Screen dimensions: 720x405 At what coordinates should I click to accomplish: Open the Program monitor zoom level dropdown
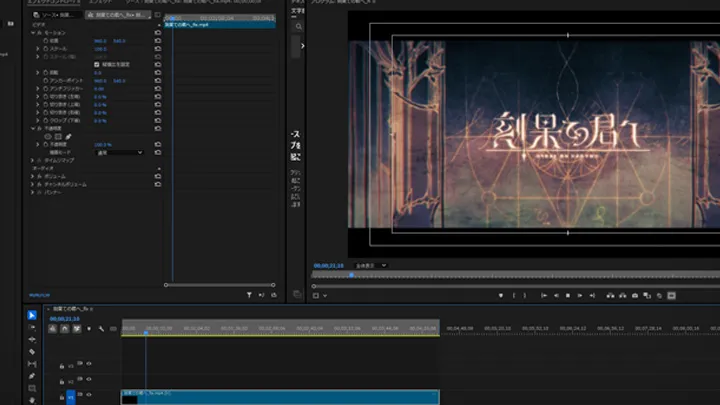pos(371,265)
